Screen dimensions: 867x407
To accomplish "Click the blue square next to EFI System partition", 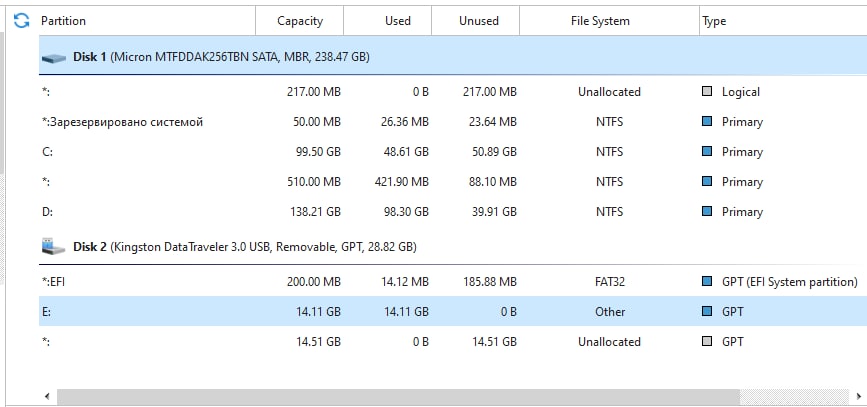I will [707, 281].
